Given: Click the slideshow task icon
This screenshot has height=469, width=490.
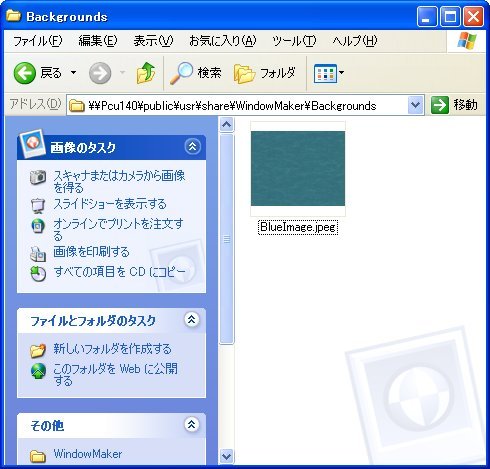Looking at the screenshot, I should pos(38,205).
